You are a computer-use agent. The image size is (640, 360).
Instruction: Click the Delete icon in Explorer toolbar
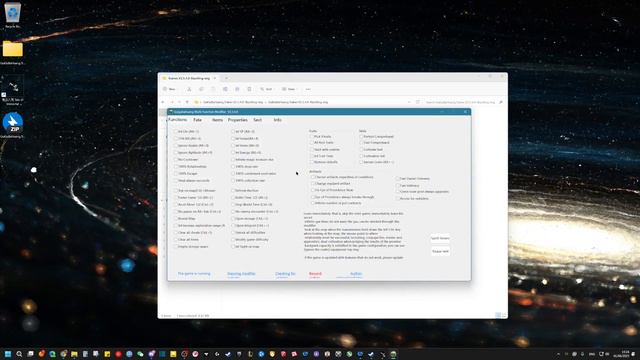click(249, 89)
